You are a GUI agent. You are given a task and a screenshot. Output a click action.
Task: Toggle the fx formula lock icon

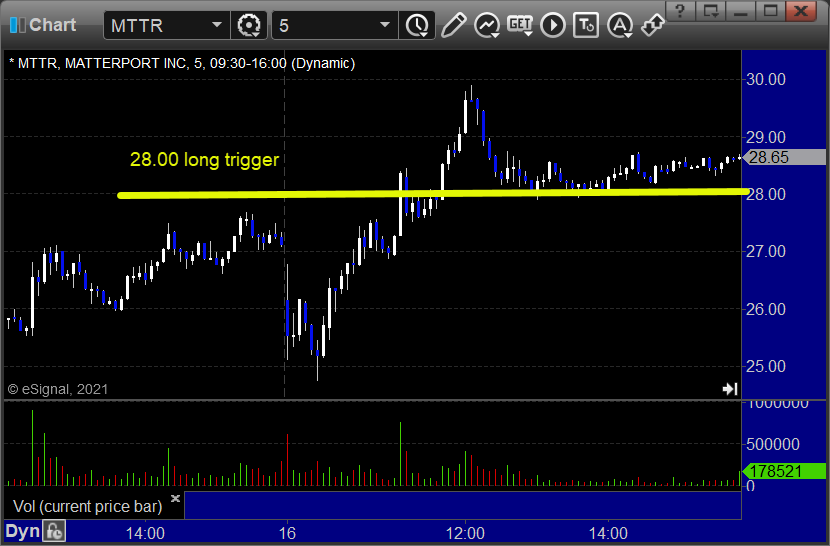[x=54, y=531]
